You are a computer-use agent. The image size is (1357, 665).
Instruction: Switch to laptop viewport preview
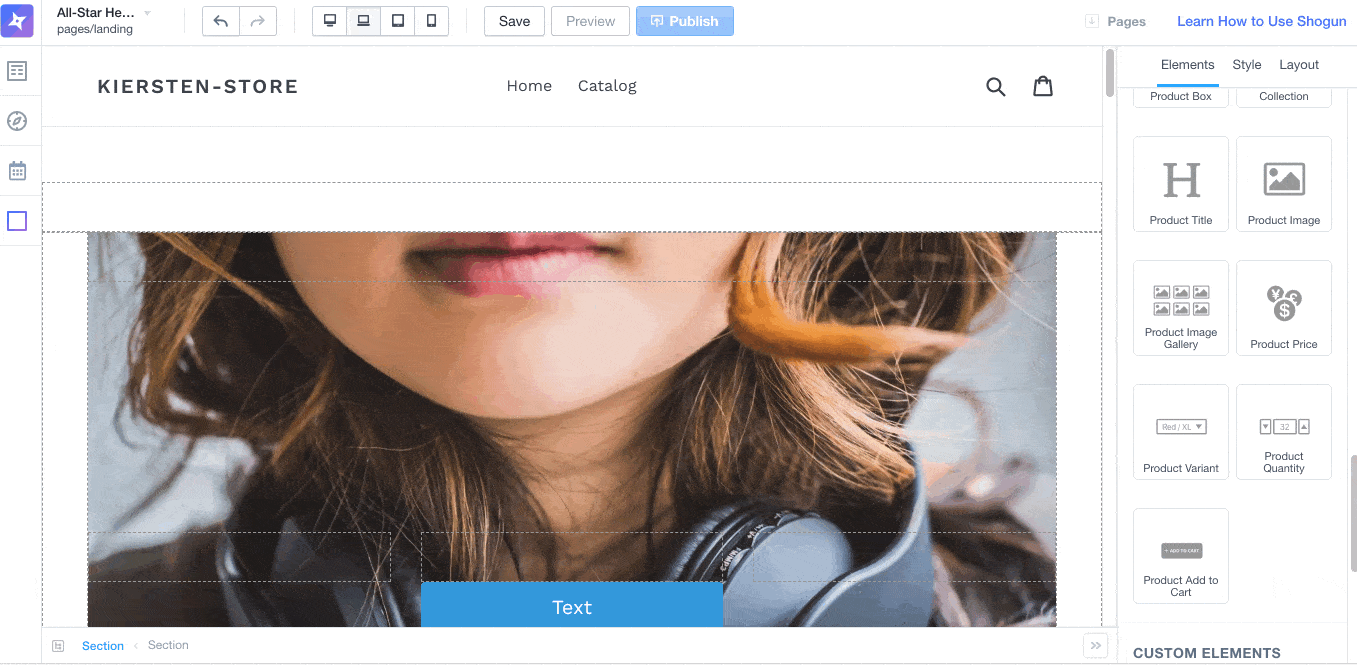point(364,21)
